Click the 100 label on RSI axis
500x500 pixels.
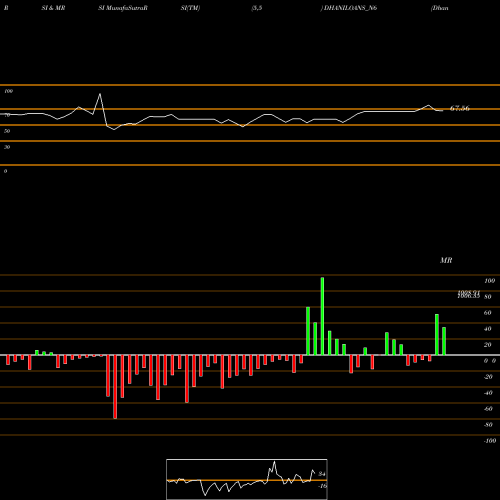tap(9, 91)
